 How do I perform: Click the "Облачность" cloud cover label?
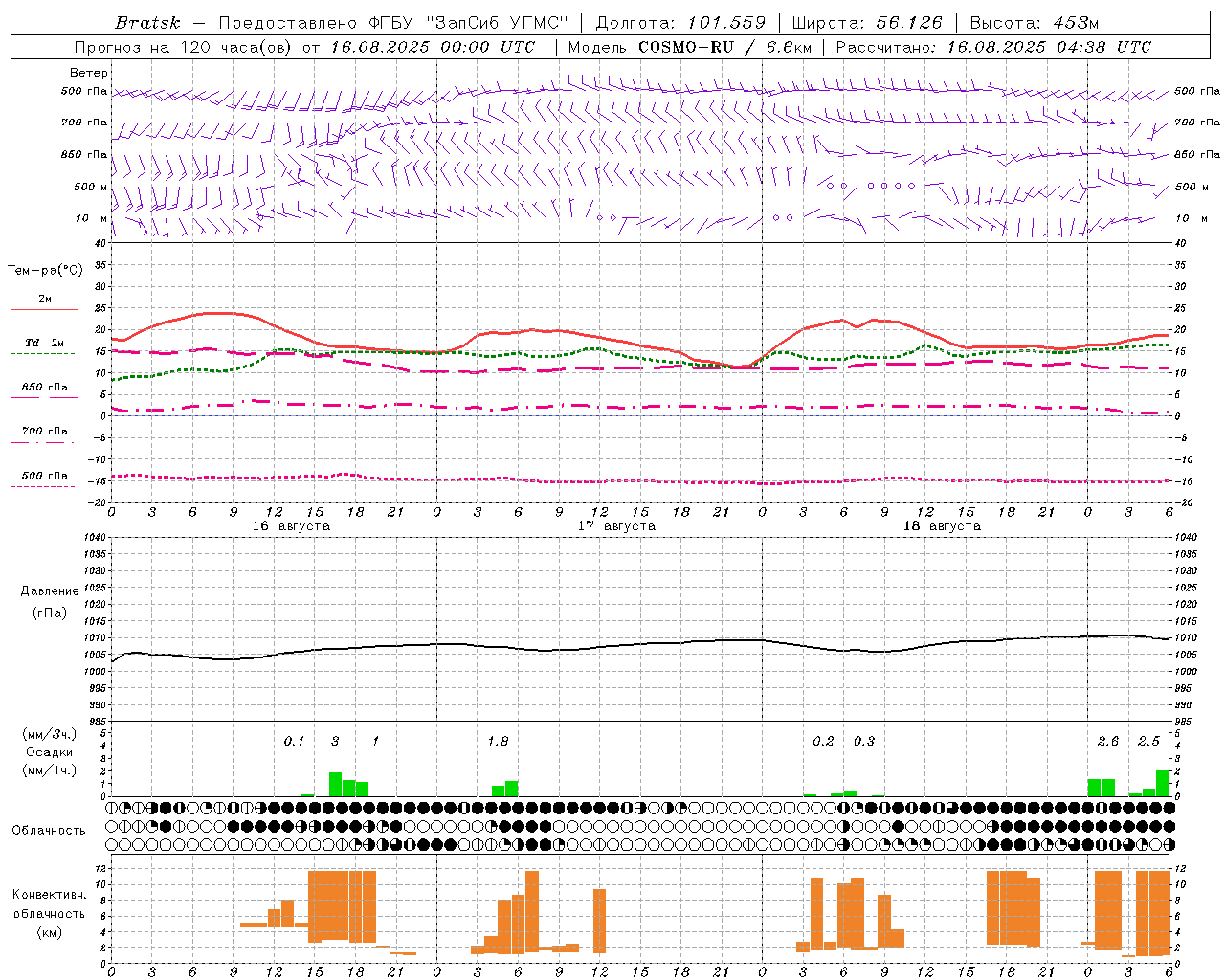[x=49, y=831]
